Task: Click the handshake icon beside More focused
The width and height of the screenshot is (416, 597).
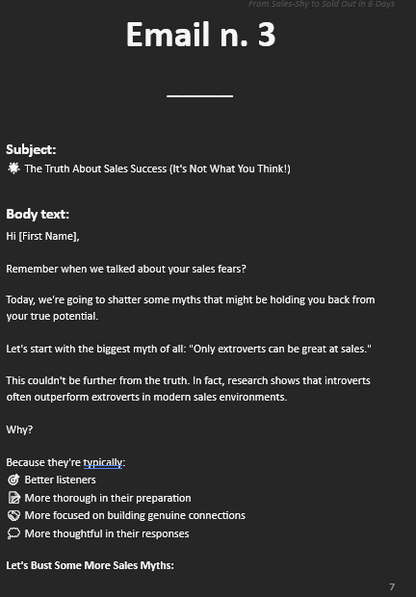Action: tap(14, 516)
